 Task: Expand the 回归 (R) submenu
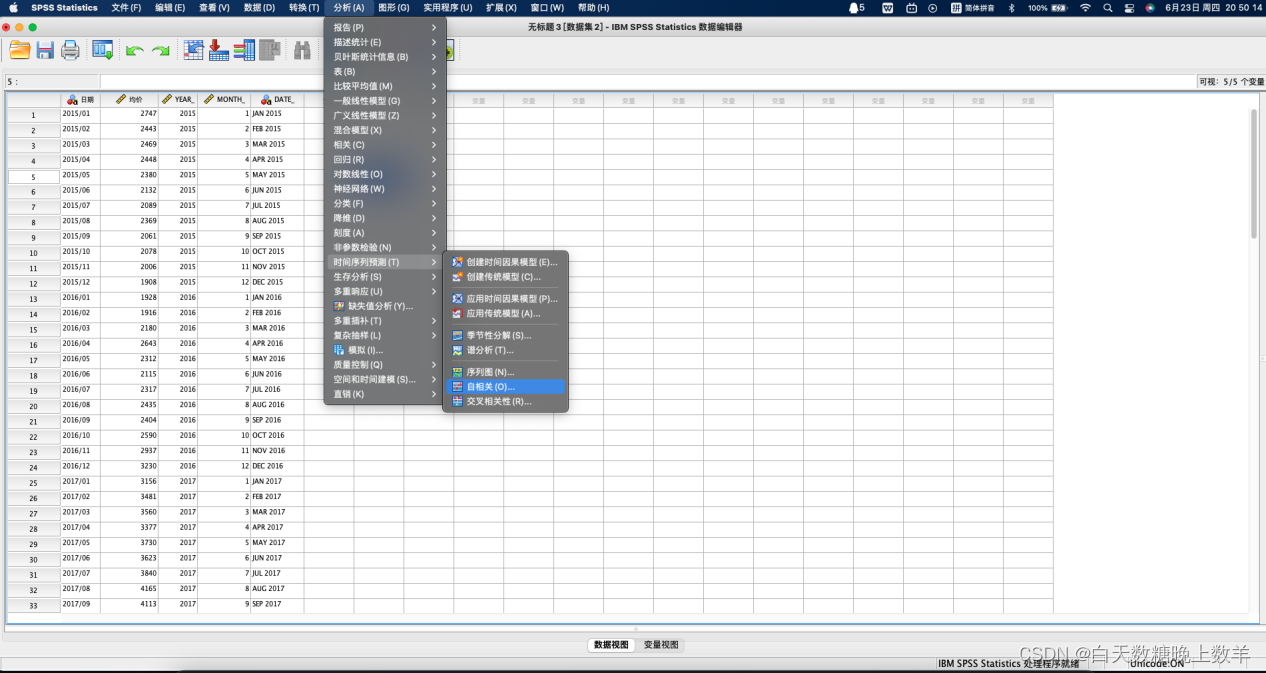tap(349, 160)
